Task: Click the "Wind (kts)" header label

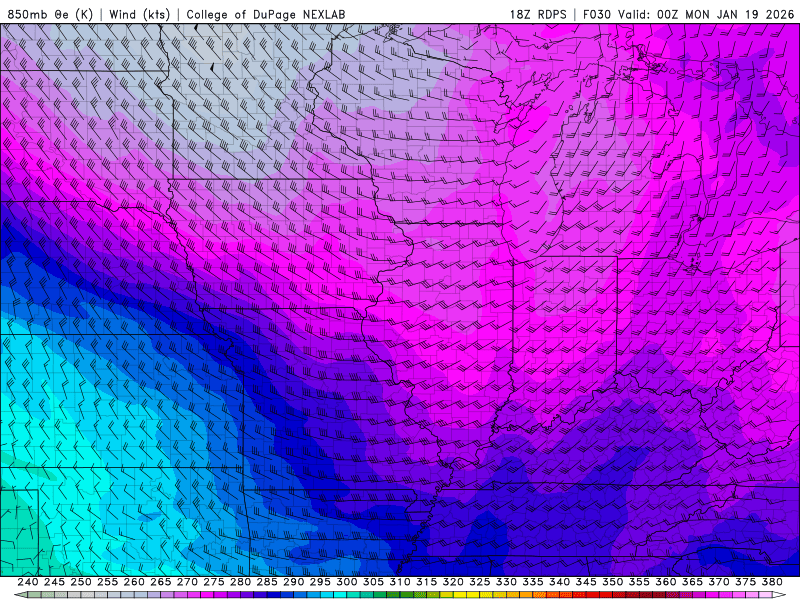Action: pyautogui.click(x=139, y=14)
